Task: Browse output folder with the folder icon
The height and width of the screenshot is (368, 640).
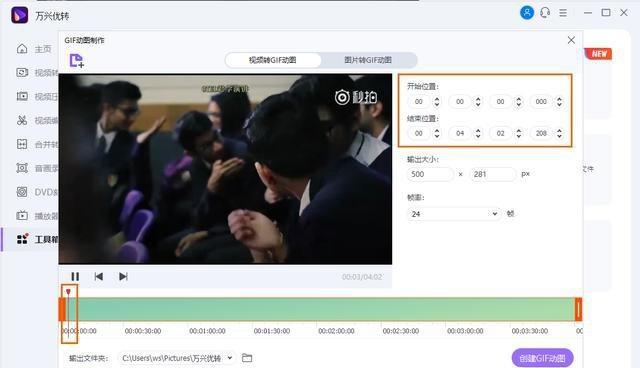Action: 247,358
